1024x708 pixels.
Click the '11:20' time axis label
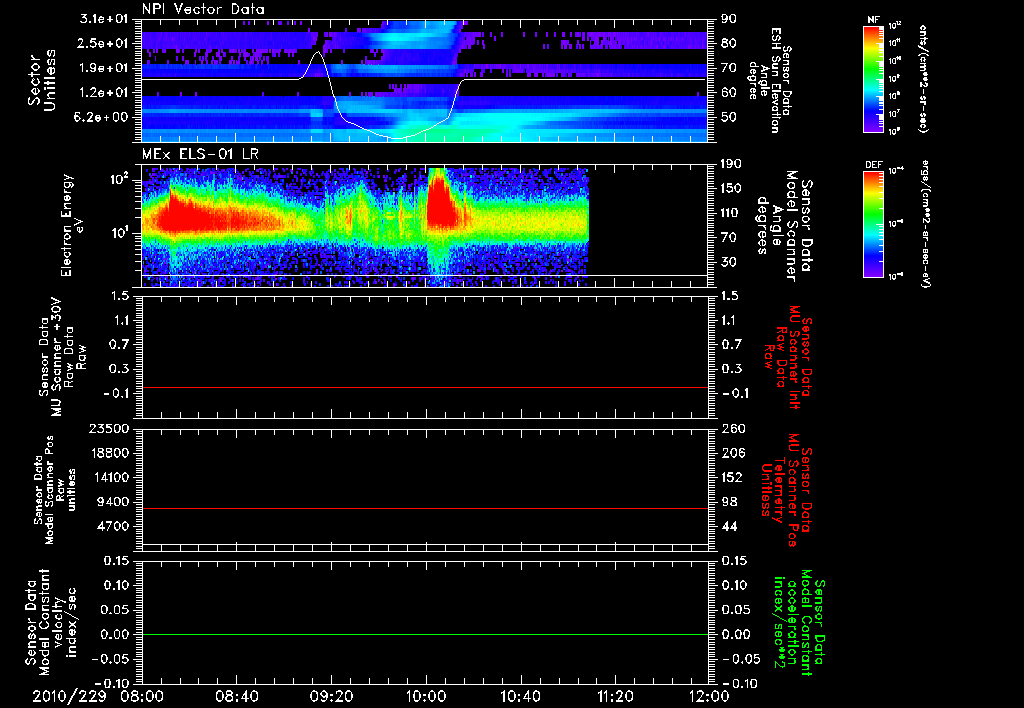click(615, 696)
